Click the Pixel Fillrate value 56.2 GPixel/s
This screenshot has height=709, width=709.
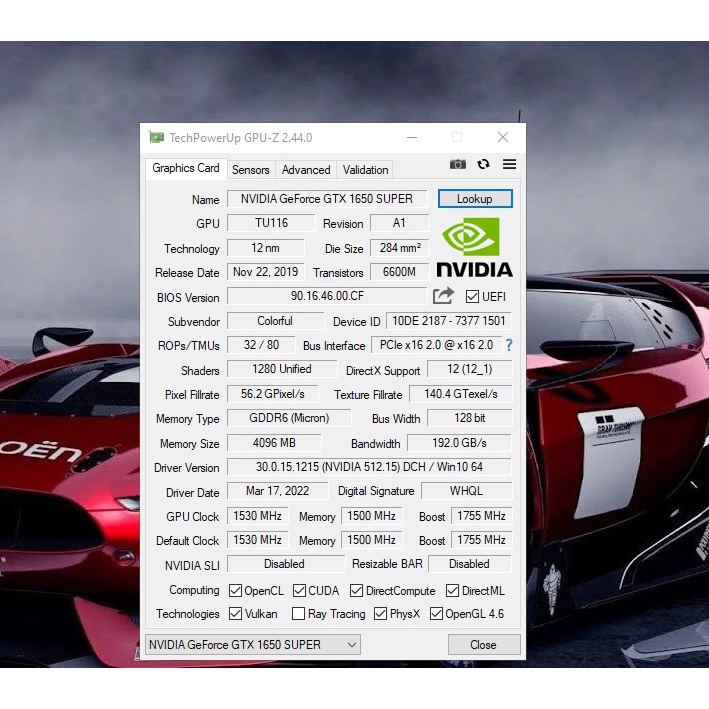pyautogui.click(x=273, y=394)
